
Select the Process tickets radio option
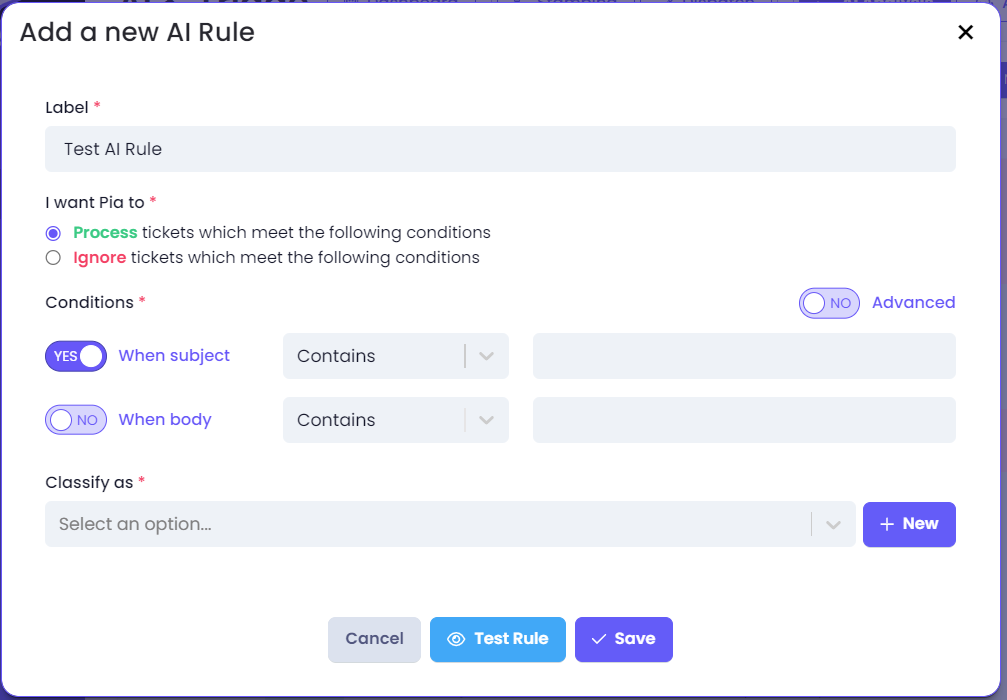point(53,232)
